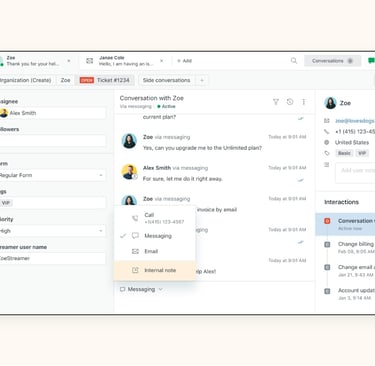Click the Conversation with Zoe heading
This screenshot has width=375, height=366.
coord(152,98)
